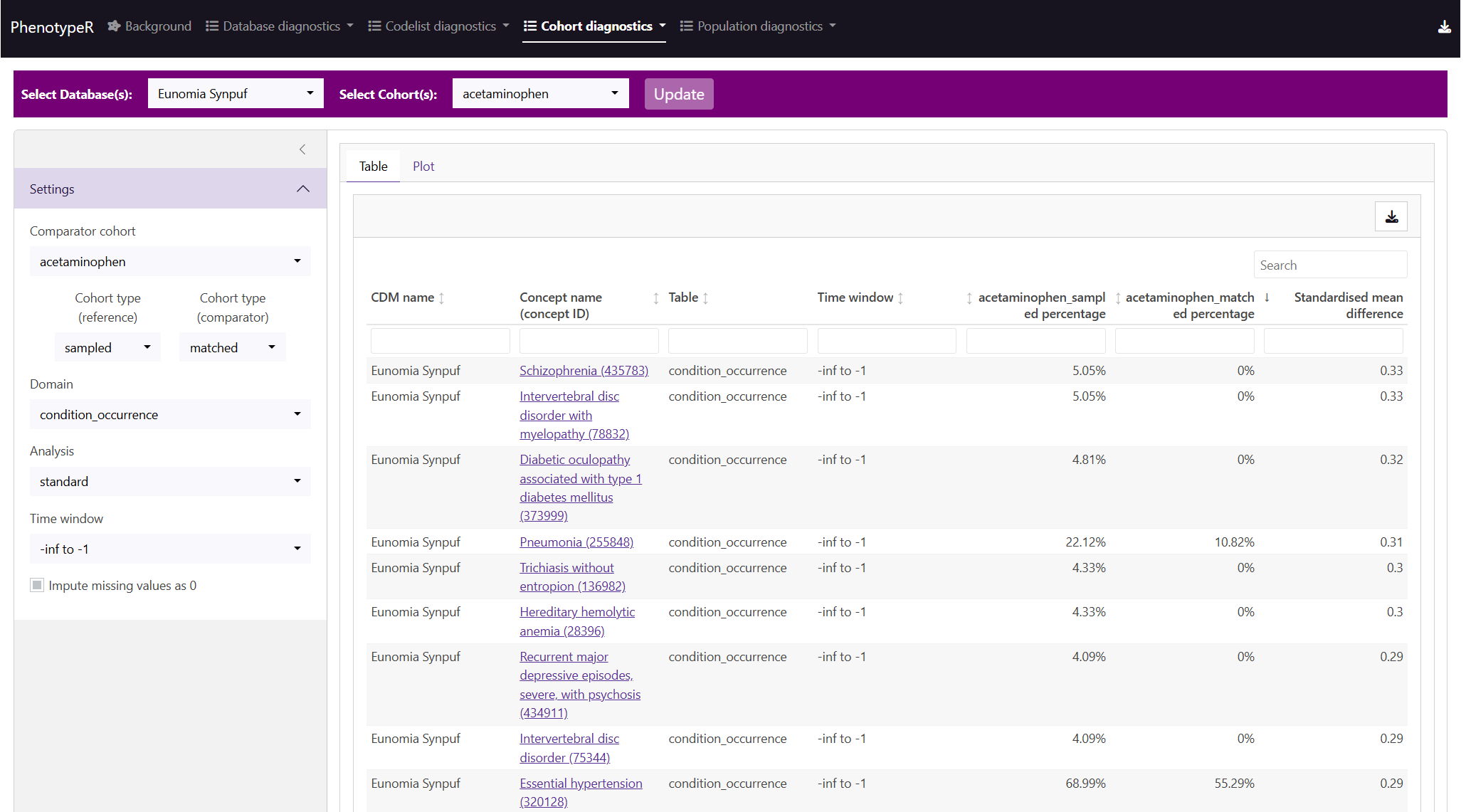Image resolution: width=1466 pixels, height=812 pixels.
Task: Collapse the sidebar with left chevron
Action: coord(302,149)
